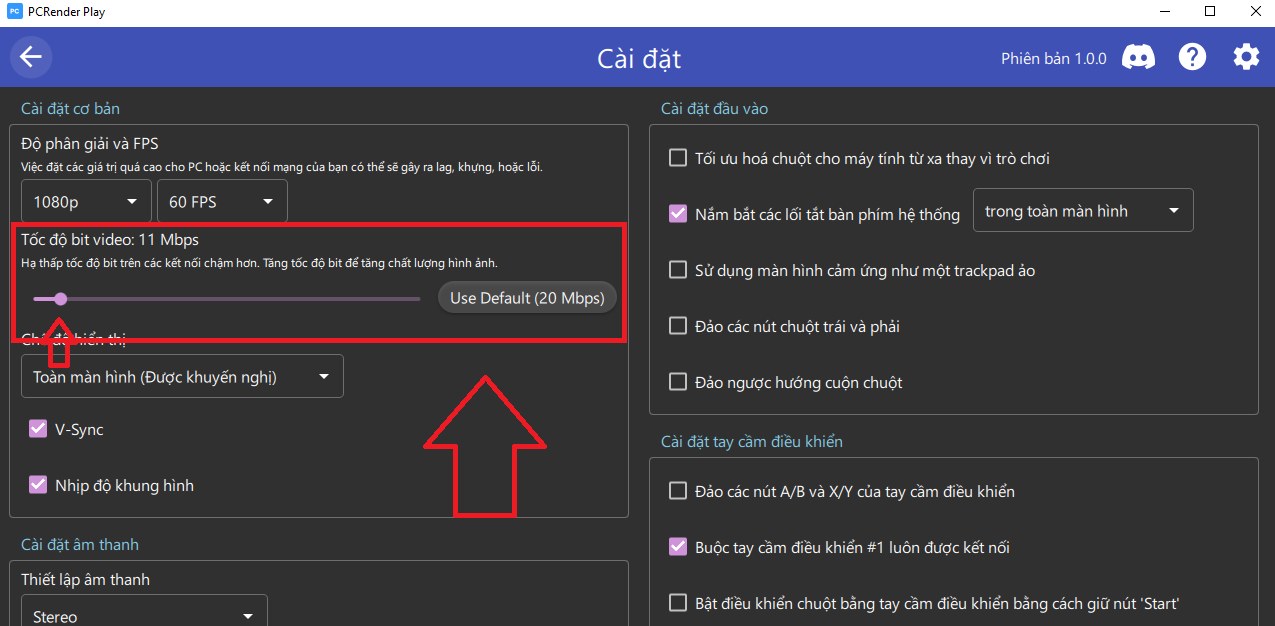Screen dimensions: 1275x626
Task: Click the video bitrate slider handle
Action: 61,298
